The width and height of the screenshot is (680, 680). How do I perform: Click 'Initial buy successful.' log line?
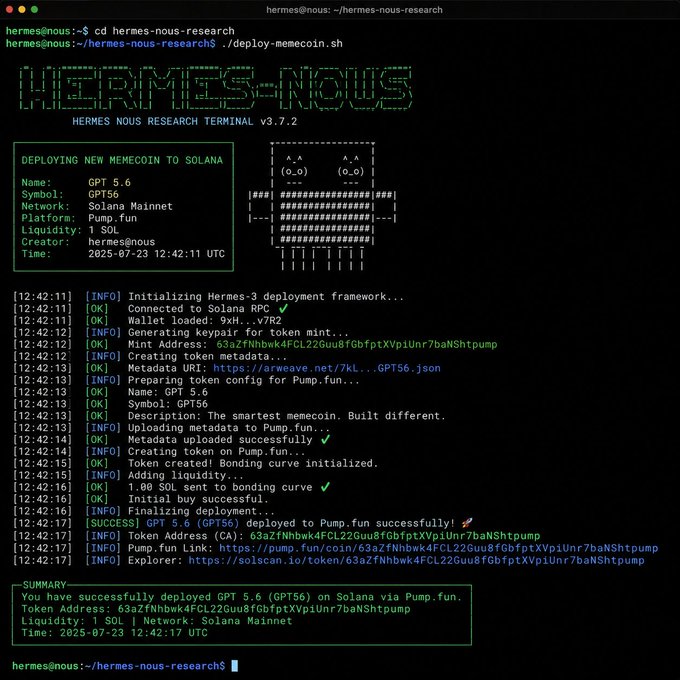tap(198, 500)
